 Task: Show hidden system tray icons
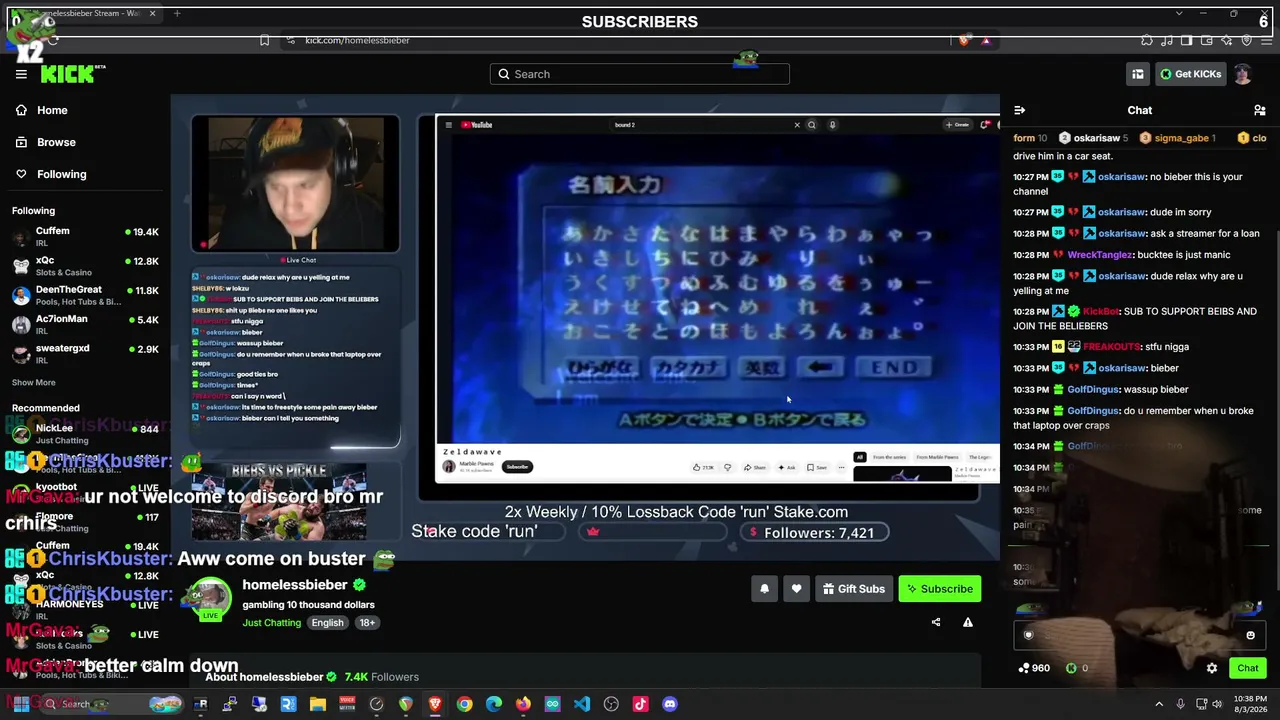point(1159,704)
